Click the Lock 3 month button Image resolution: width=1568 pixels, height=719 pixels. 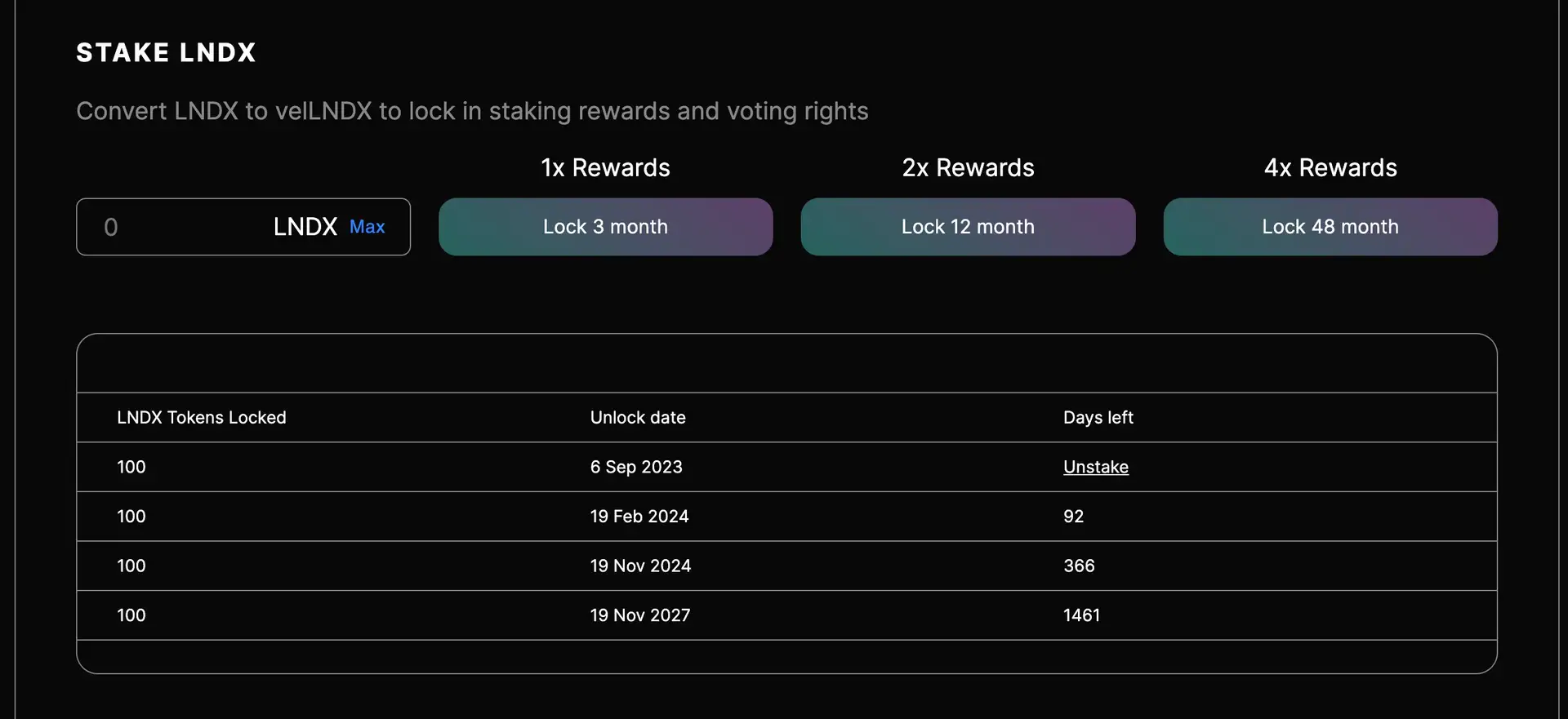[x=605, y=227]
